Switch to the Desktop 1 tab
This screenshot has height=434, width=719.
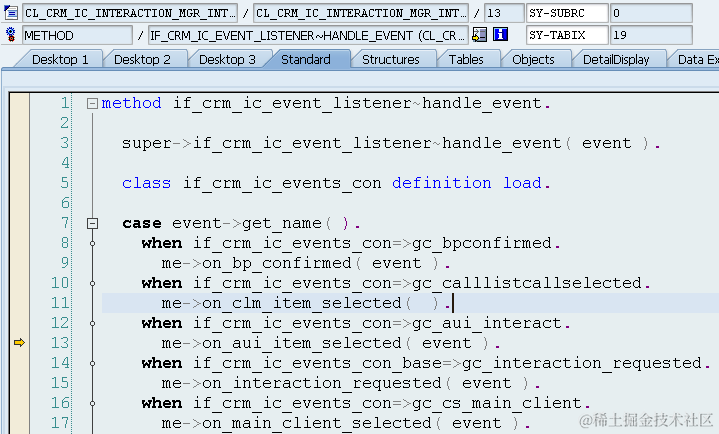60,60
